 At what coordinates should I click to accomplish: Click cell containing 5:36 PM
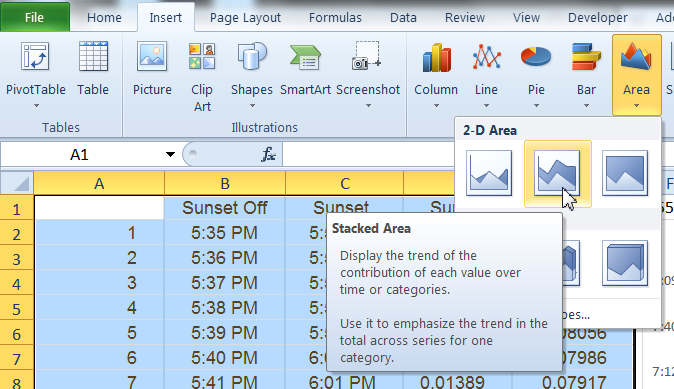(225, 258)
